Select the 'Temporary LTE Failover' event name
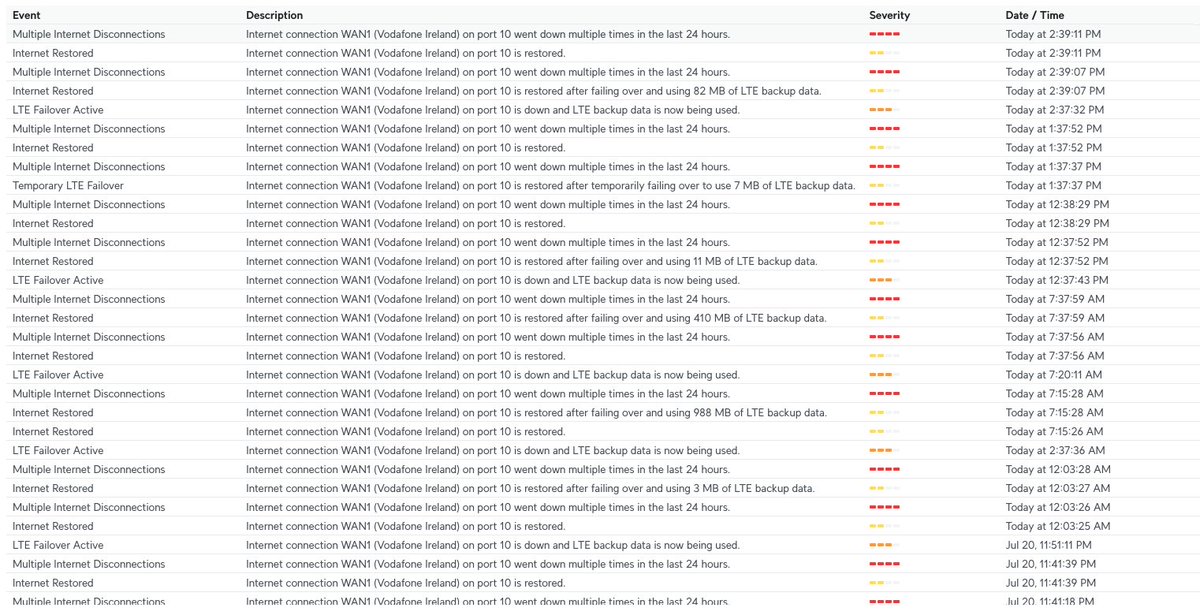This screenshot has height=615, width=1200. pyautogui.click(x=68, y=186)
